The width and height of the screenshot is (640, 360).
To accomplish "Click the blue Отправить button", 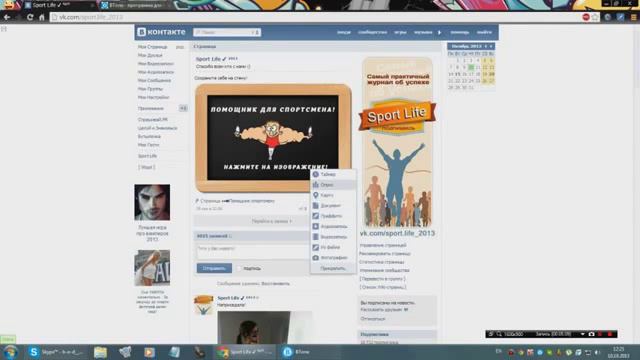I will [x=214, y=268].
